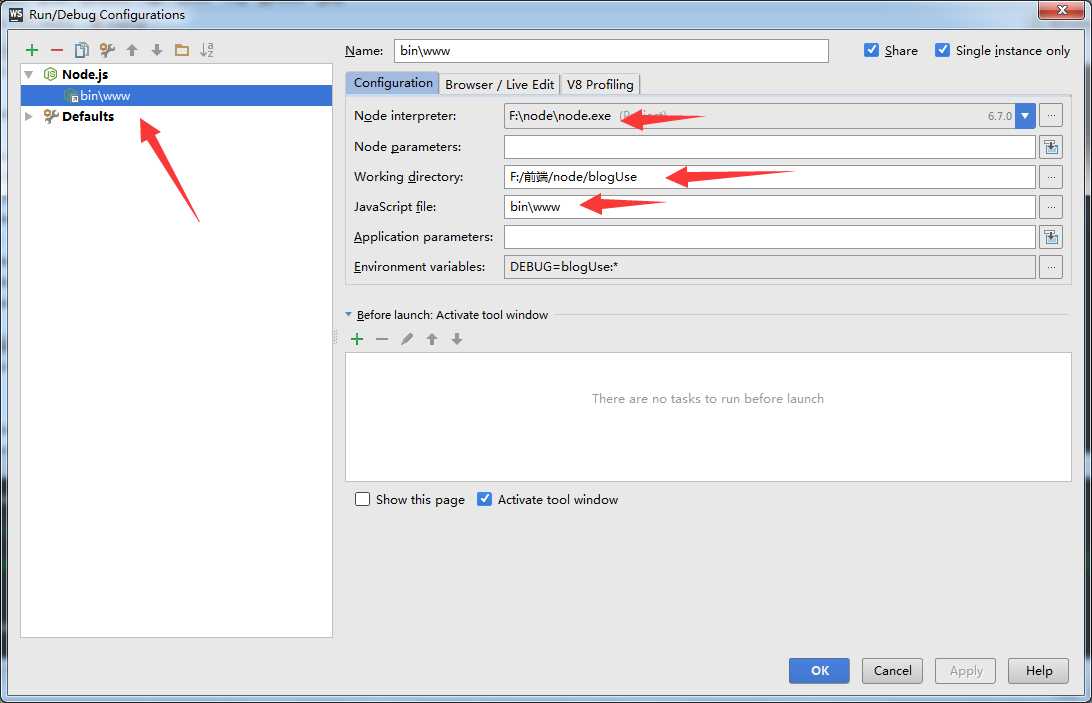Viewport: 1092px width, 703px height.
Task: Move before launch task up
Action: (432, 339)
